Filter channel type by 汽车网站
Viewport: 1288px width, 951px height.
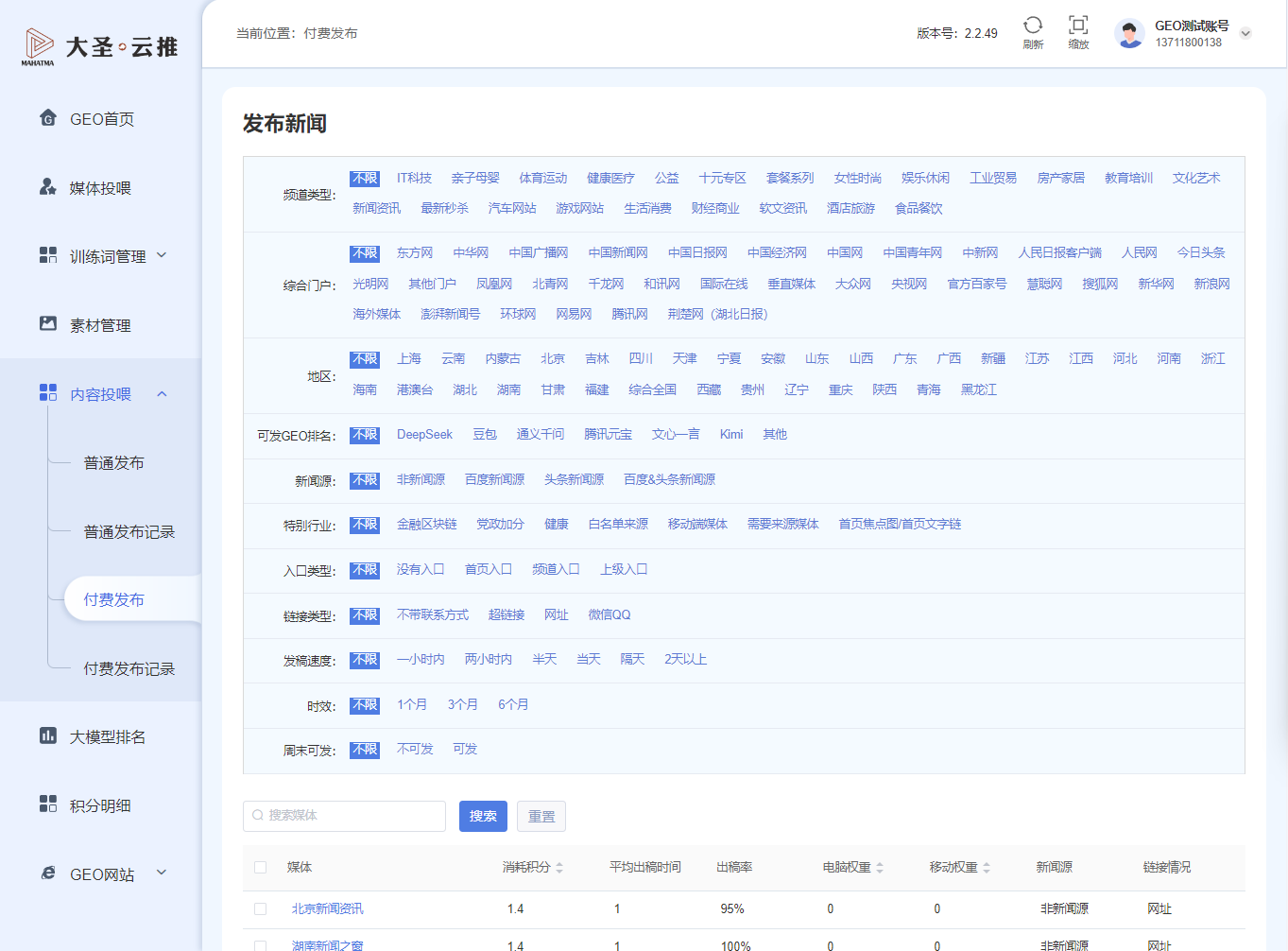[x=512, y=209]
